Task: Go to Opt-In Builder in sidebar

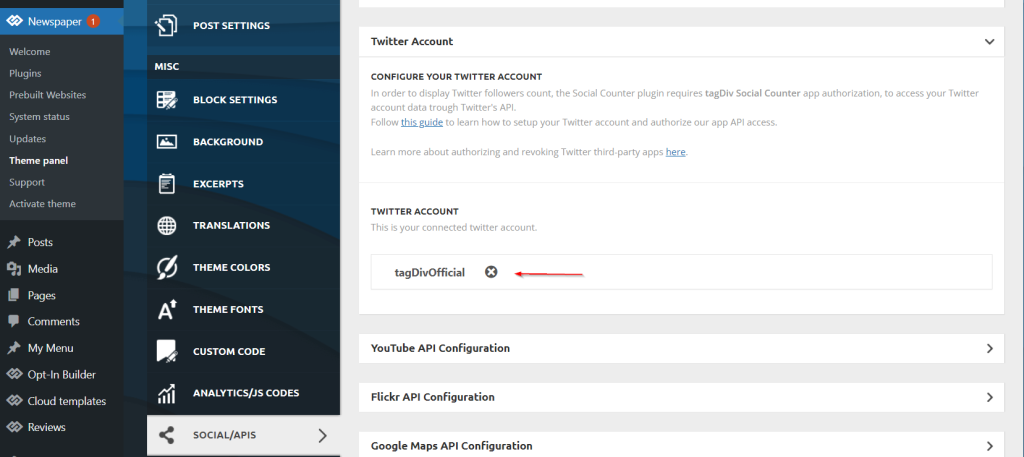Action: [x=61, y=375]
